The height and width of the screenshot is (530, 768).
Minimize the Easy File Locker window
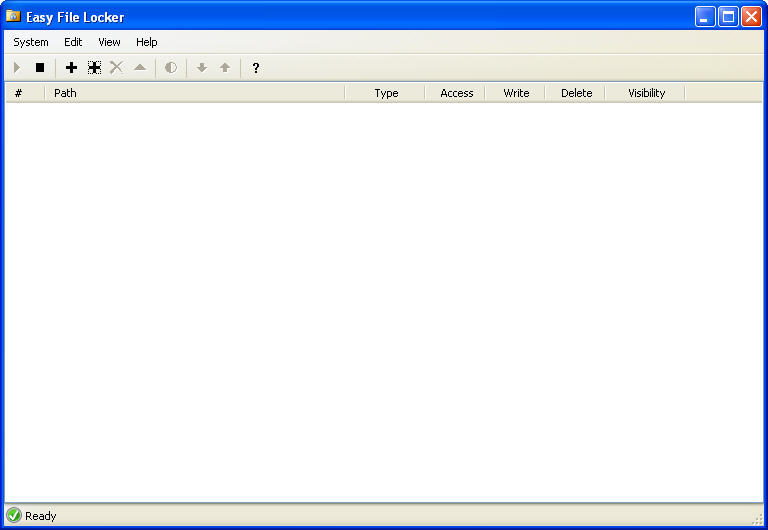pyautogui.click(x=705, y=17)
